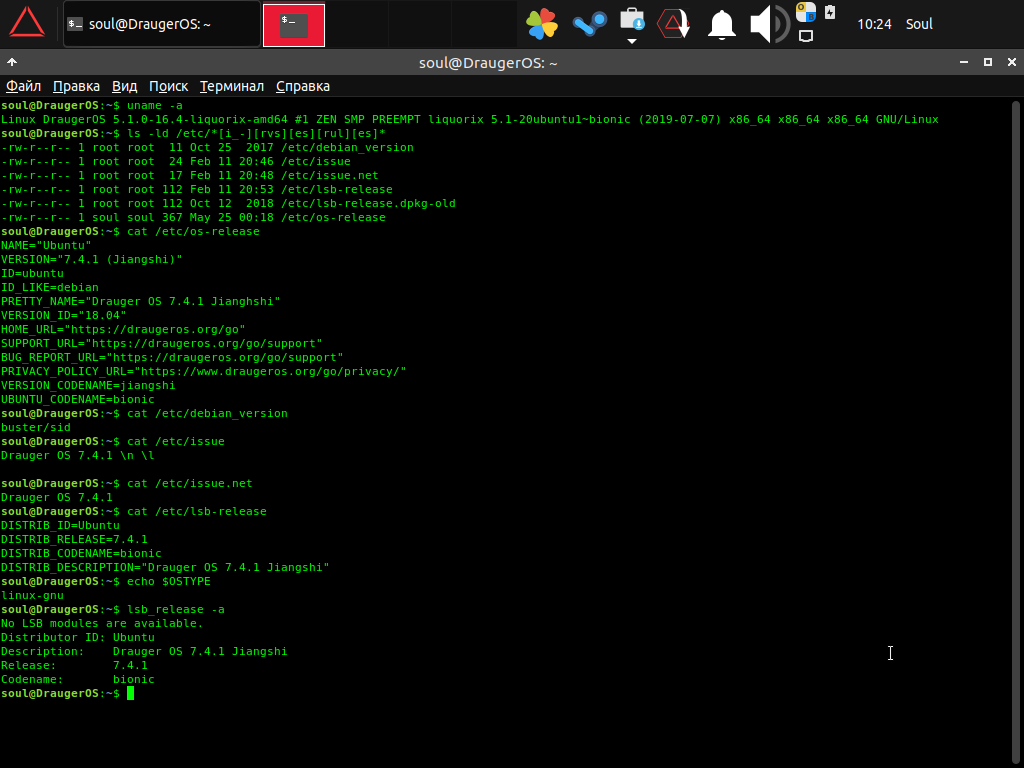Click the line VERSION_CODENAME=jiangshi
The width and height of the screenshot is (1024, 768).
pos(88,385)
